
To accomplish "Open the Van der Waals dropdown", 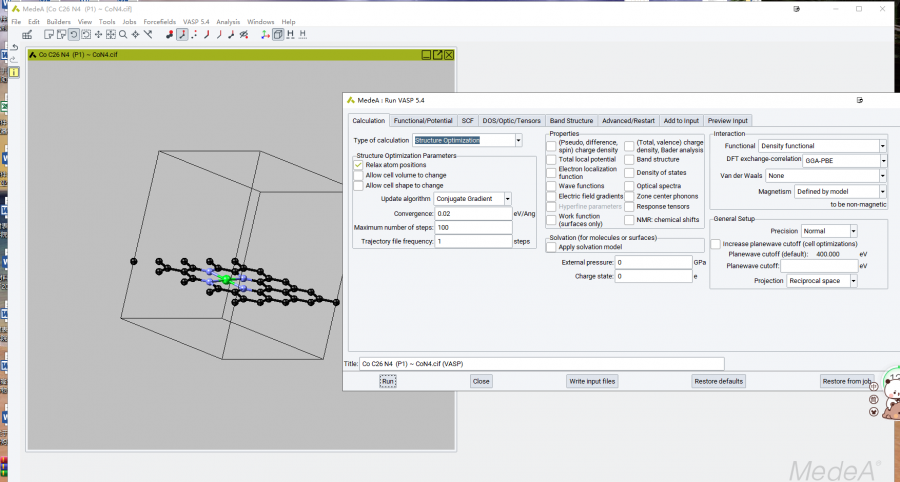I will pos(882,176).
